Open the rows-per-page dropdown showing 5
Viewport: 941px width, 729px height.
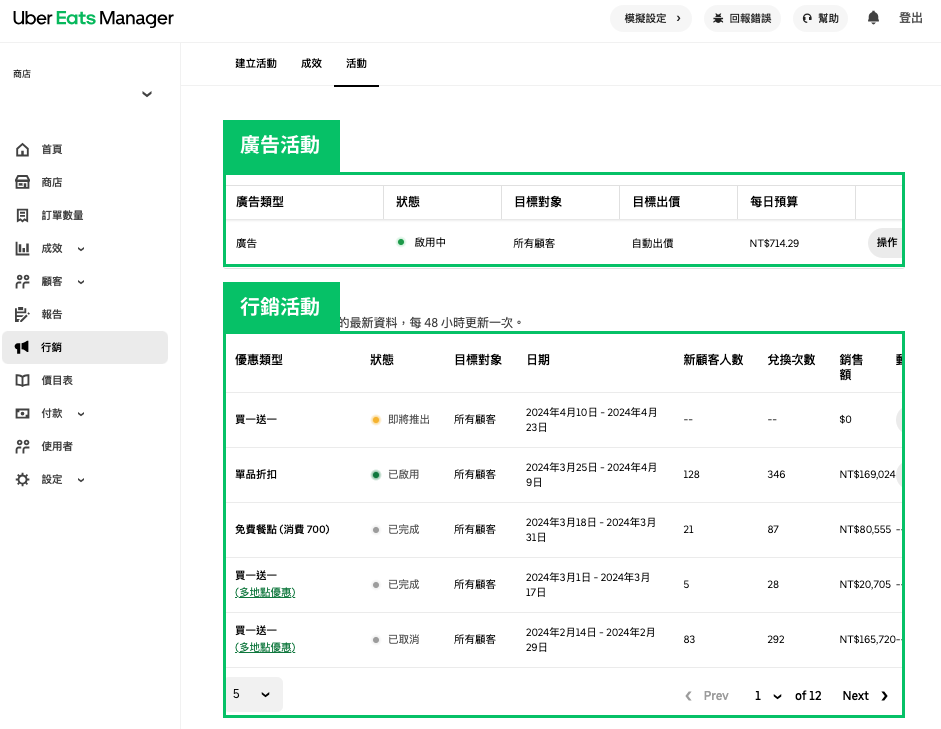(x=253, y=695)
